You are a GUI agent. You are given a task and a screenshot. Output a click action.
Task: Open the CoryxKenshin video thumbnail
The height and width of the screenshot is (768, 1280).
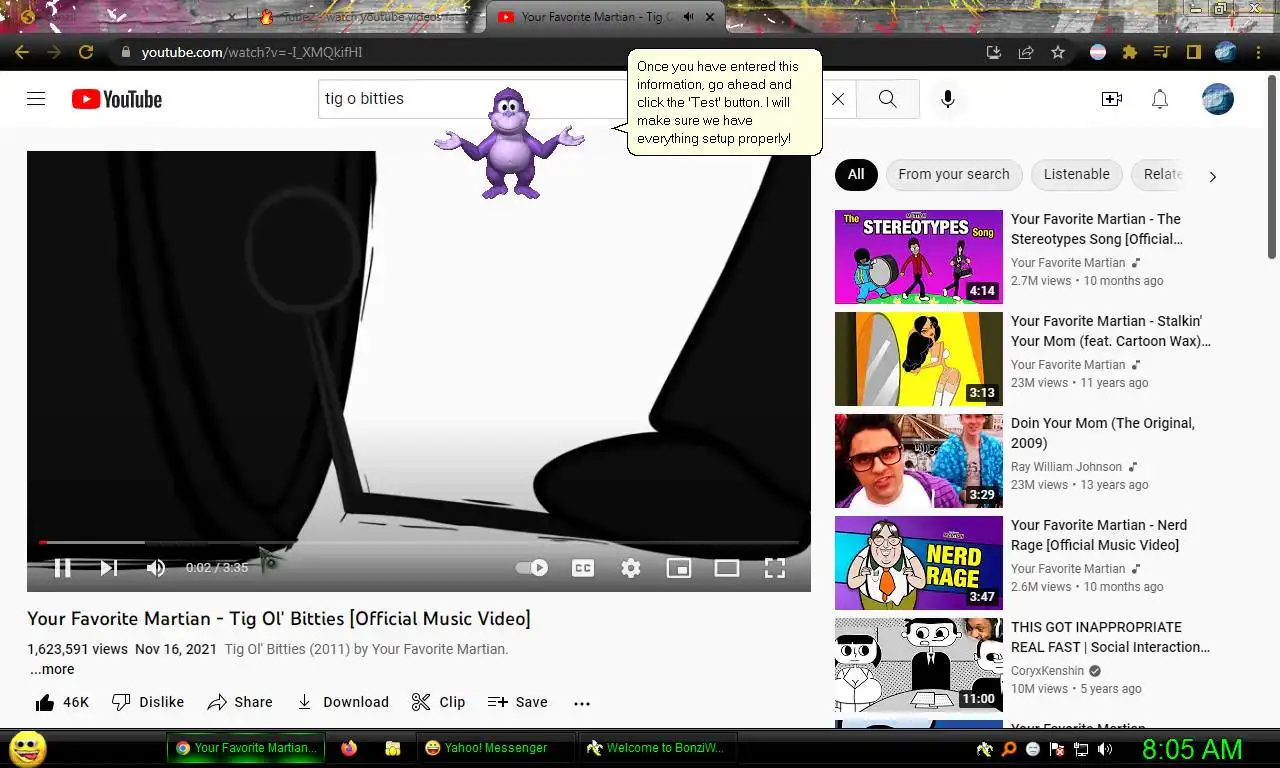[919, 665]
